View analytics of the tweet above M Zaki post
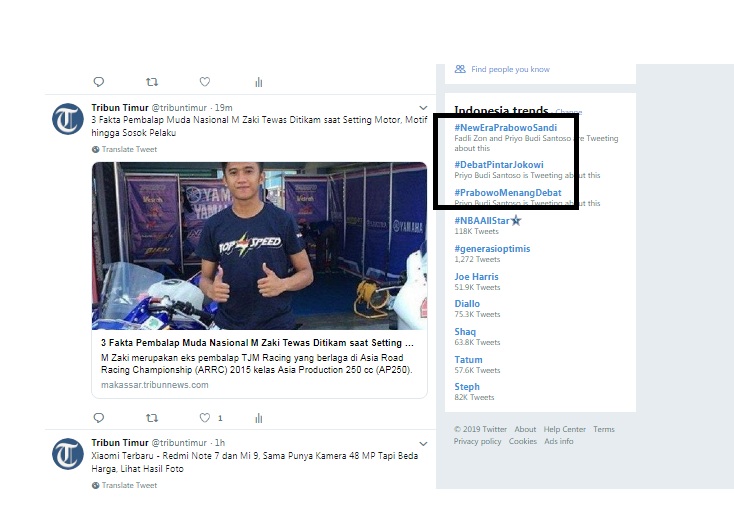 259,82
